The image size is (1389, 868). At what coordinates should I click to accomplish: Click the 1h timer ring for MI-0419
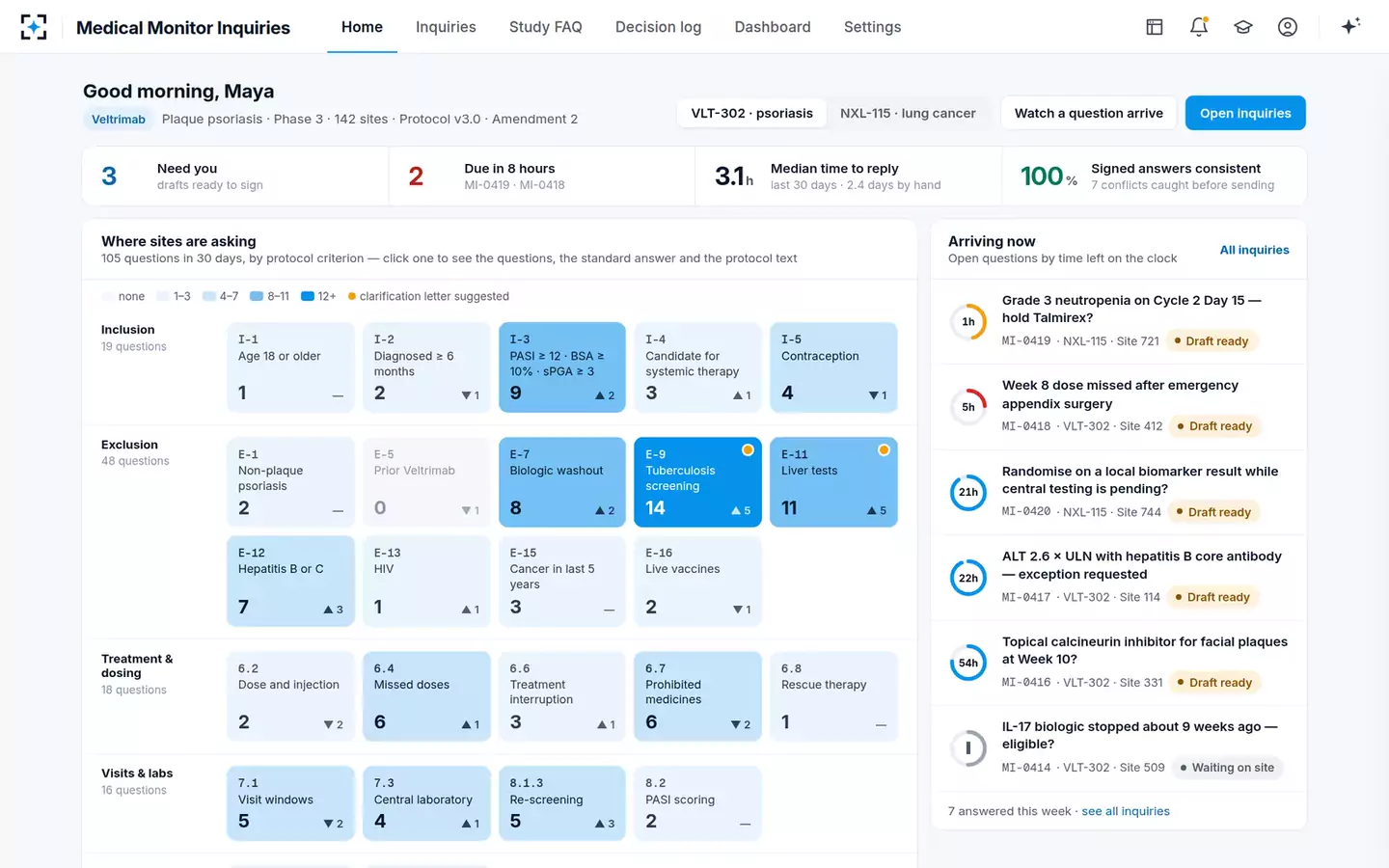[x=968, y=322]
